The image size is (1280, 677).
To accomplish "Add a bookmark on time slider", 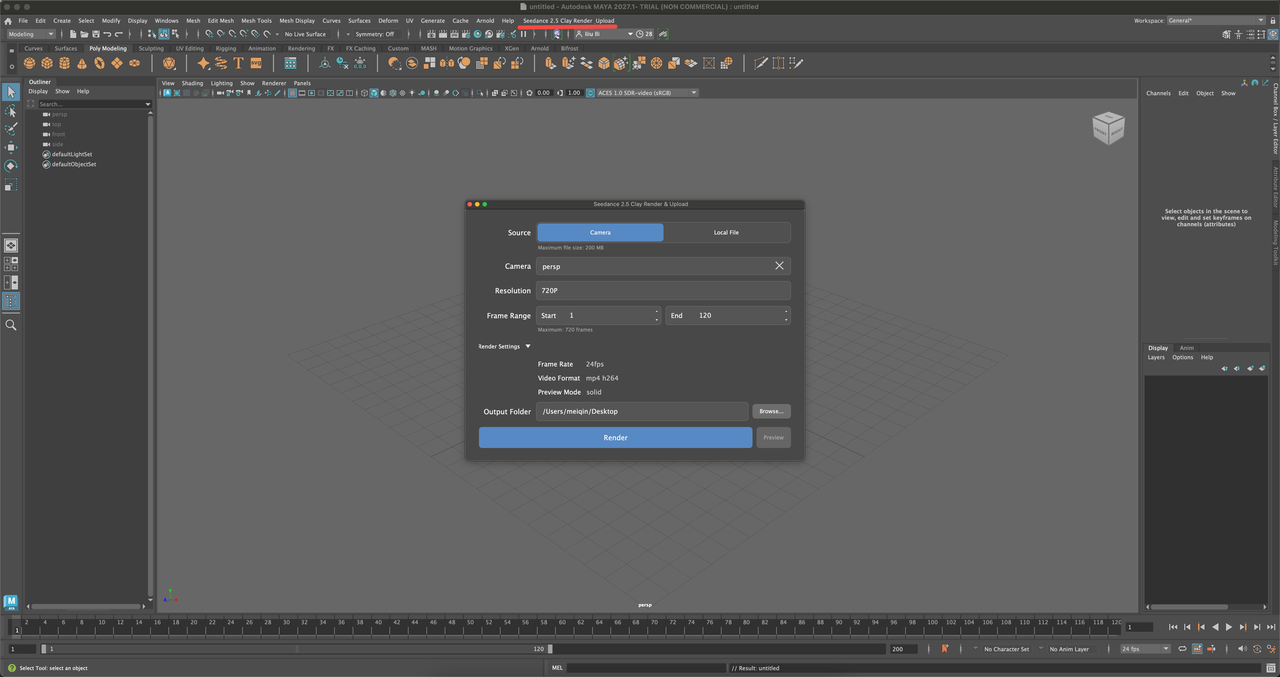I will [945, 649].
